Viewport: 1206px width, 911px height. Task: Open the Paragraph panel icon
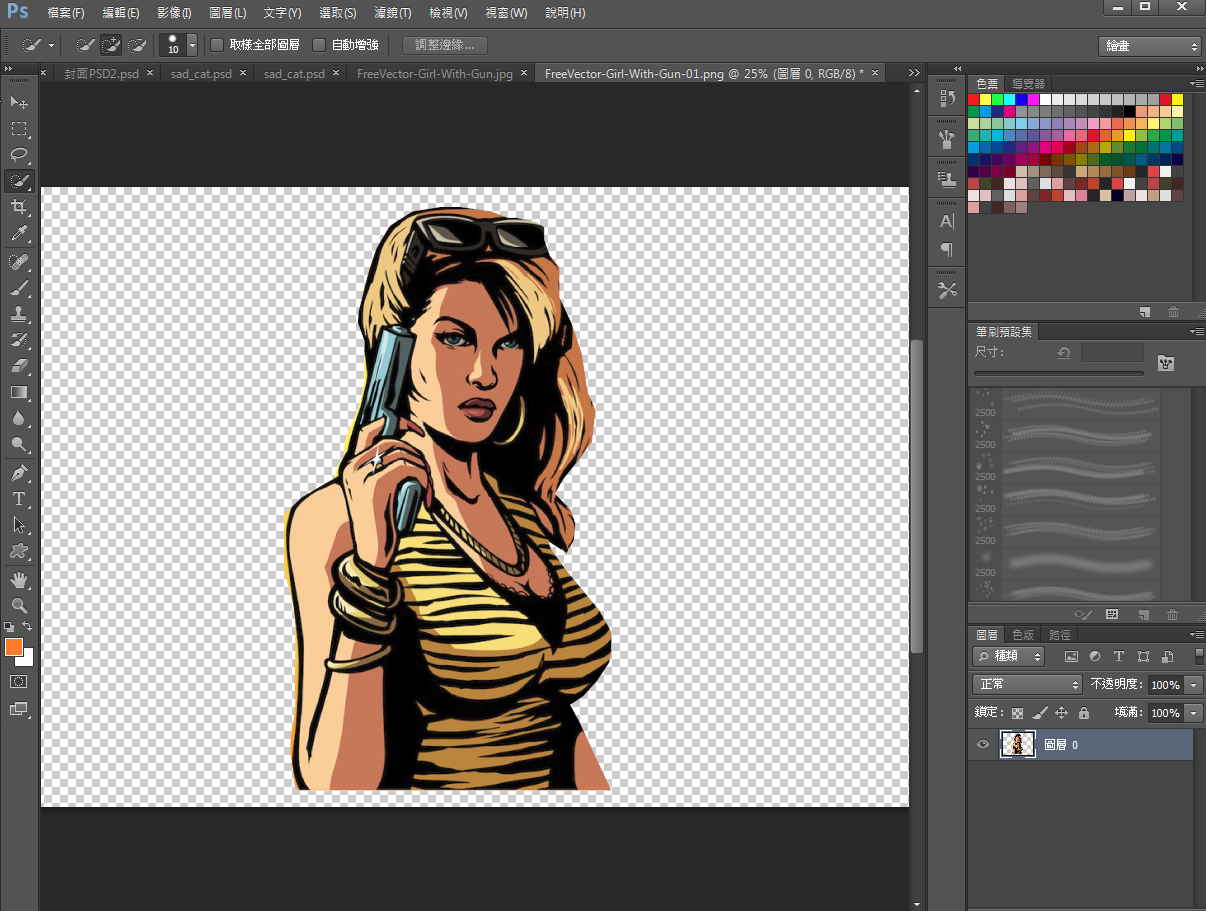pos(947,249)
